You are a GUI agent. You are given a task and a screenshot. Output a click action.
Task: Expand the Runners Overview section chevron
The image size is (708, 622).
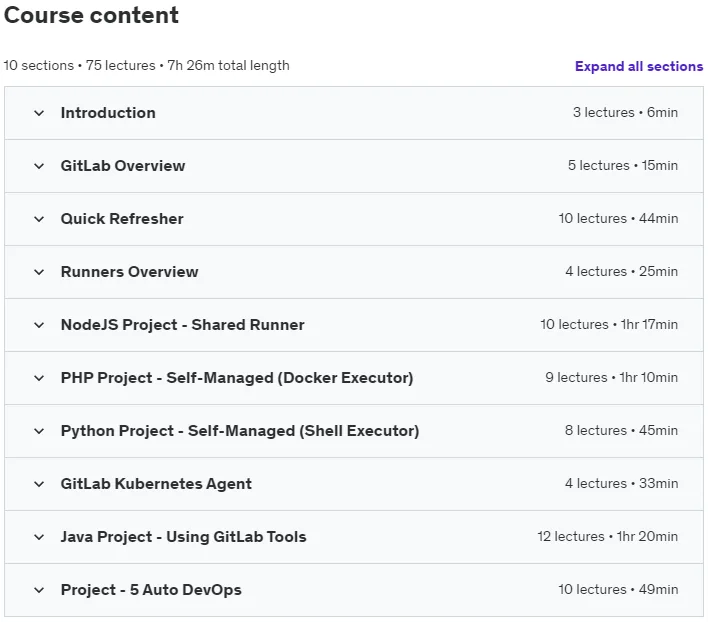39,272
